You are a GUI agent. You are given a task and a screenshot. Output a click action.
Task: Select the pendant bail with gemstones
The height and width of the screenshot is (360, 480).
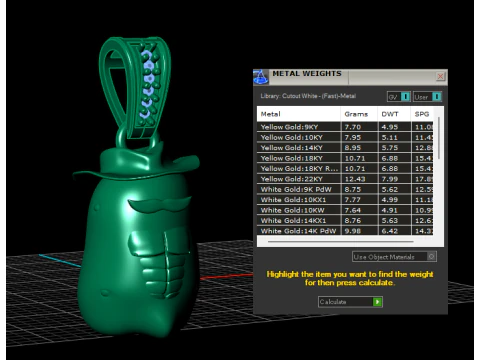coord(135,87)
